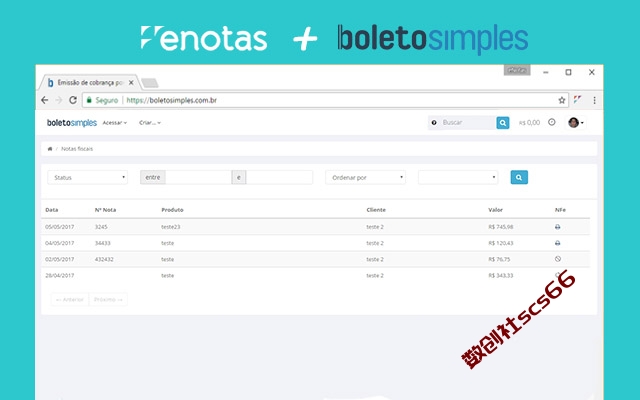The image size is (640, 400).
Task: Open the Criar... menu
Action: (150, 122)
